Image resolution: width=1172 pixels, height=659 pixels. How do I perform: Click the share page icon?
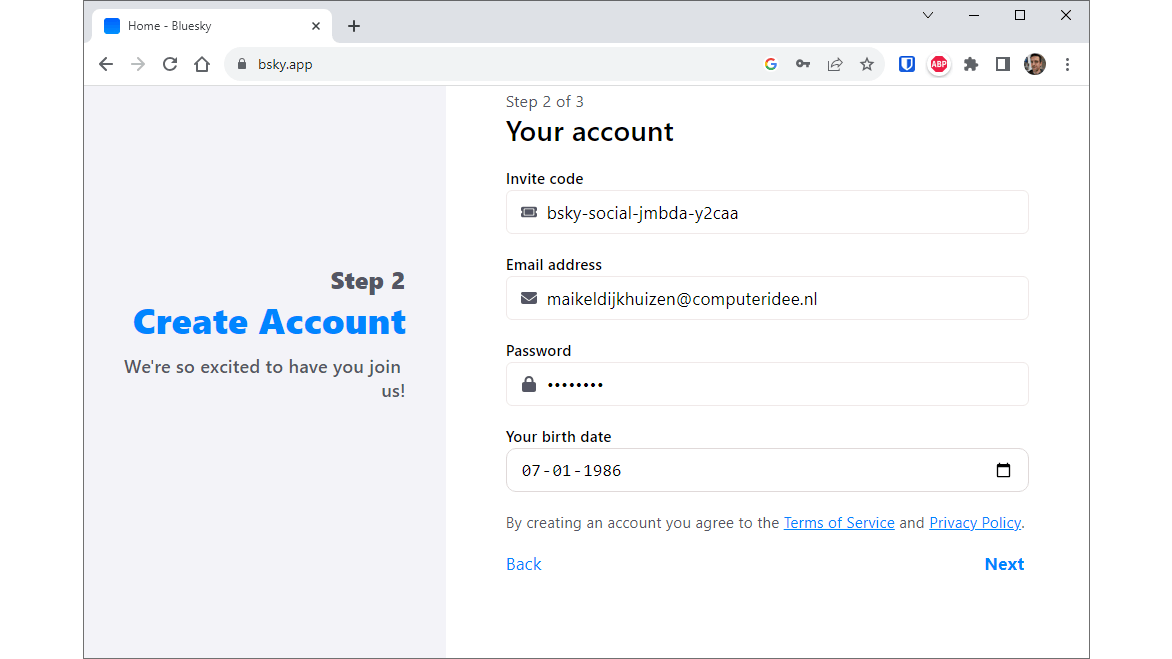pyautogui.click(x=835, y=64)
